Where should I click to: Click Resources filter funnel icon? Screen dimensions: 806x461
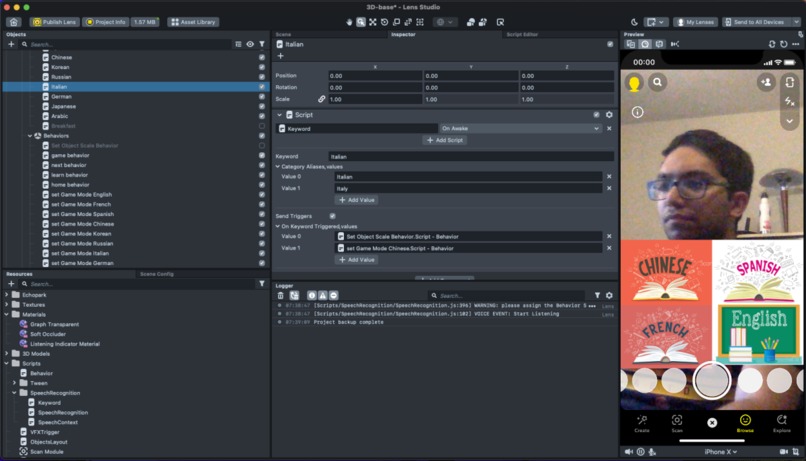(x=262, y=284)
